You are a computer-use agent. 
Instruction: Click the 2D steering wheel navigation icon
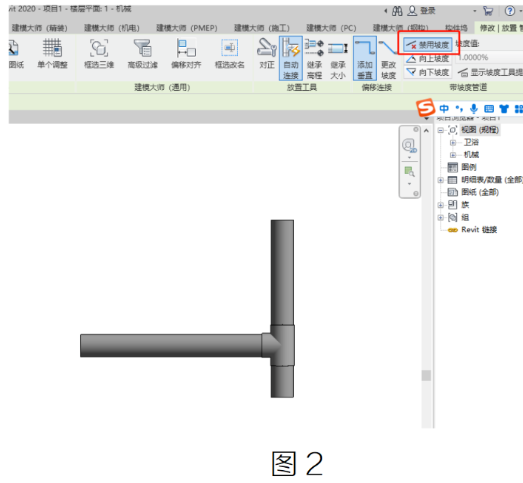click(409, 146)
